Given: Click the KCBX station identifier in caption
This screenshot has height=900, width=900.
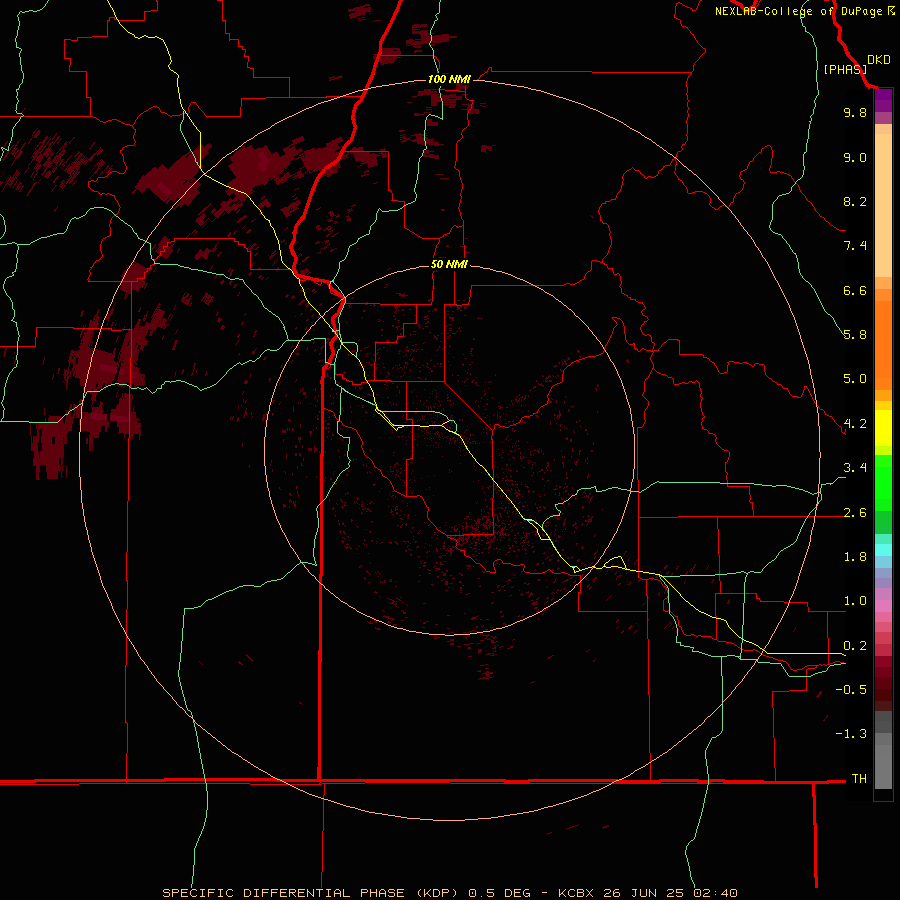Looking at the screenshot, I should (x=578, y=893).
